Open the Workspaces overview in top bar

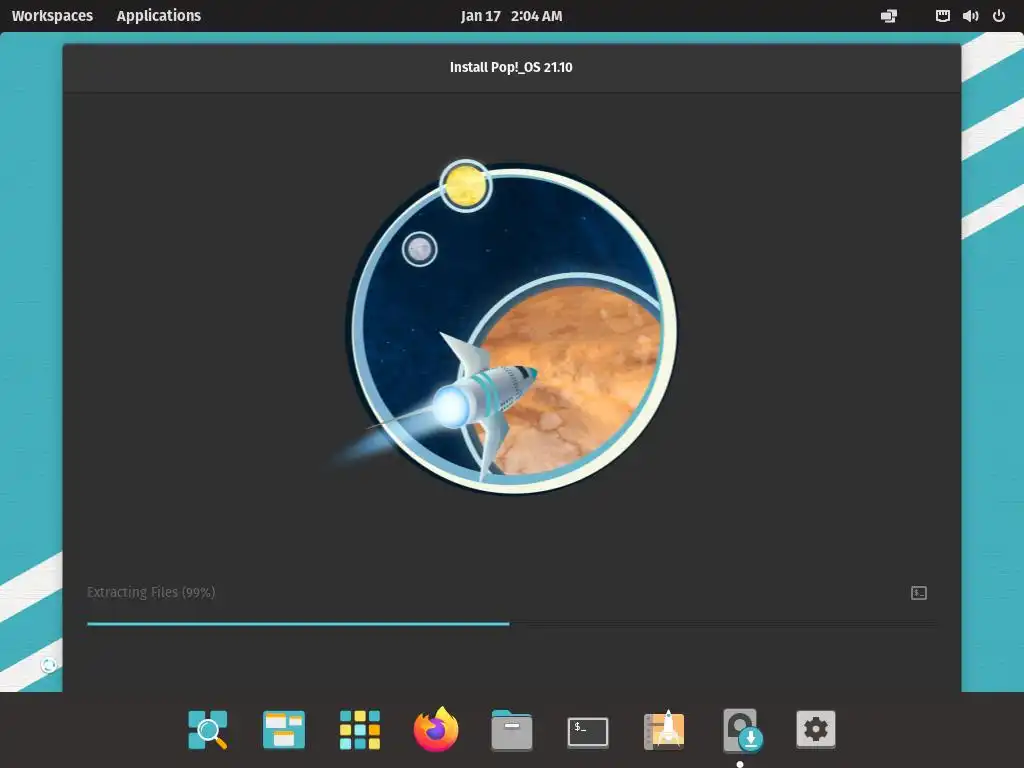click(x=52, y=16)
